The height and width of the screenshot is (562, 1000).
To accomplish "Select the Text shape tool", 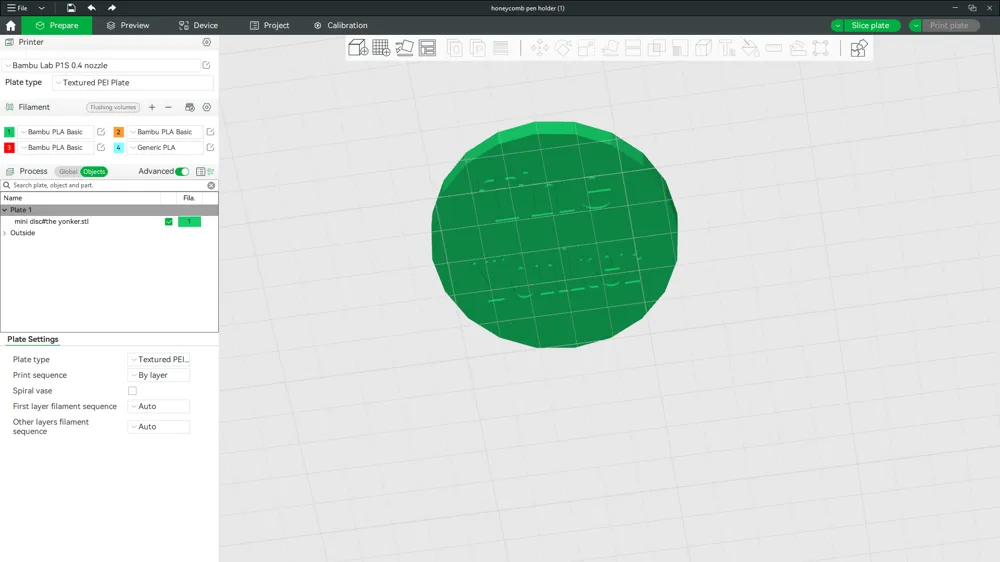I will [x=727, y=48].
